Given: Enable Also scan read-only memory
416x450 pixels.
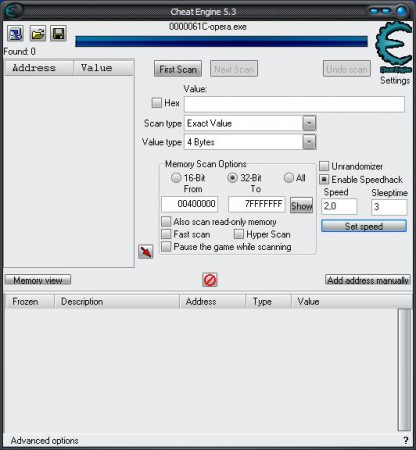Looking at the screenshot, I should [x=166, y=222].
